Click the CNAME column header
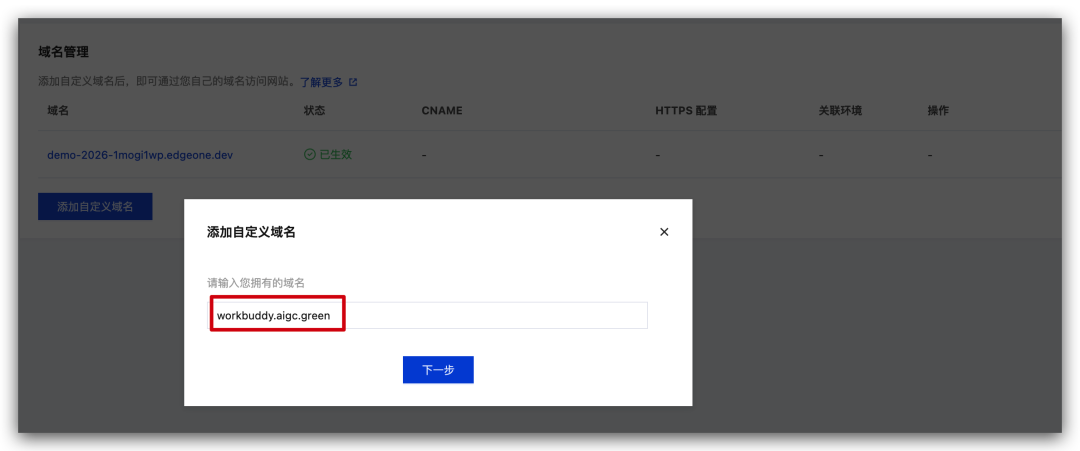Screen dimensions: 1080x451 pyautogui.click(x=442, y=110)
